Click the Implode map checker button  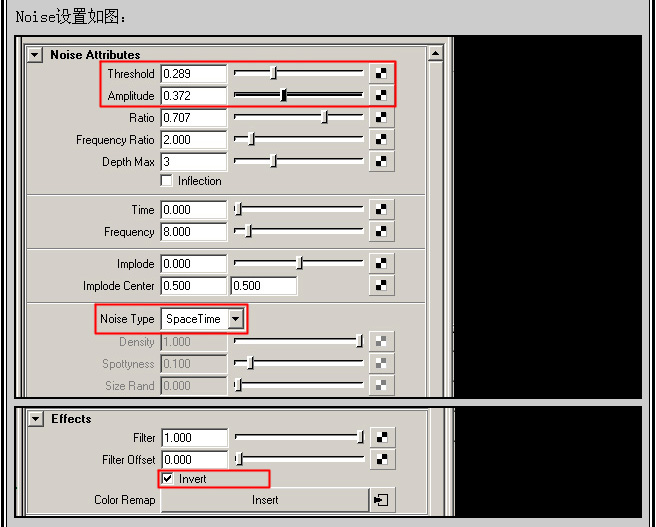(381, 264)
